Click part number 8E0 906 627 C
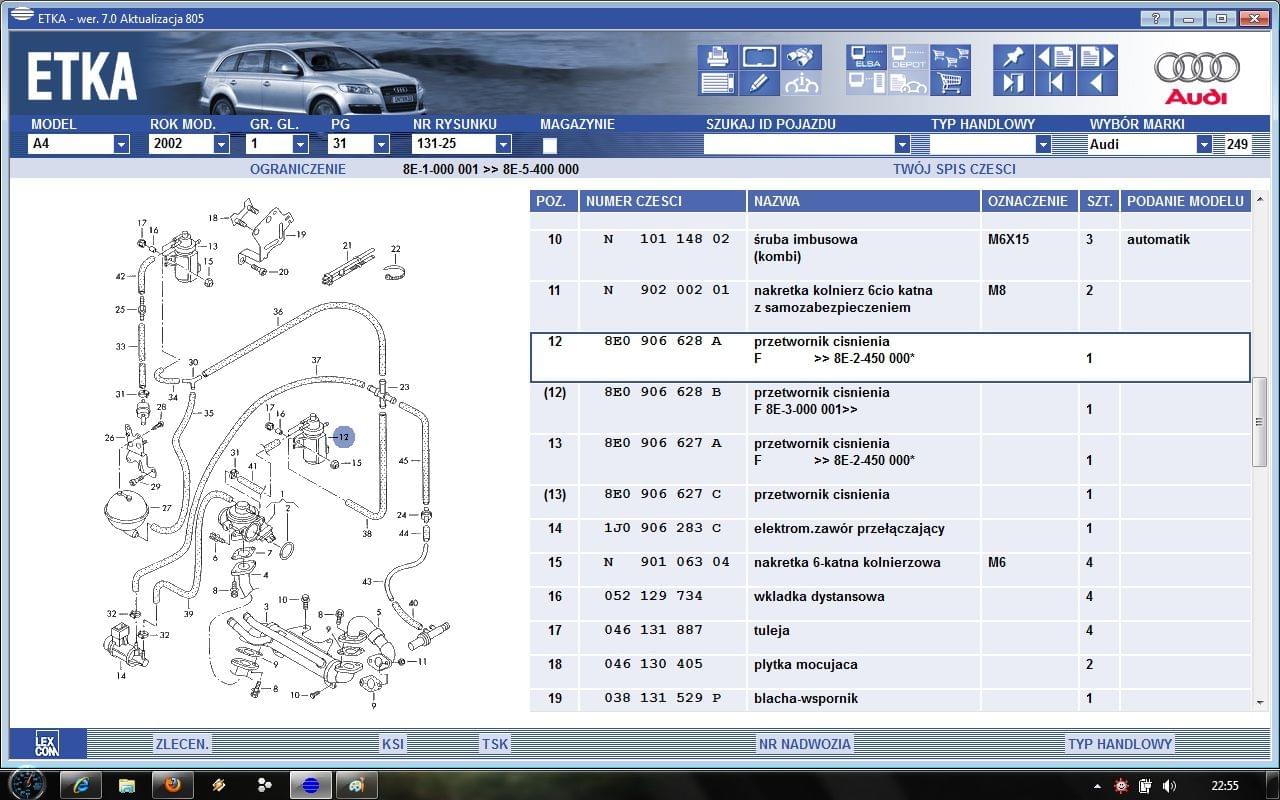This screenshot has height=800, width=1280. pyautogui.click(x=662, y=494)
